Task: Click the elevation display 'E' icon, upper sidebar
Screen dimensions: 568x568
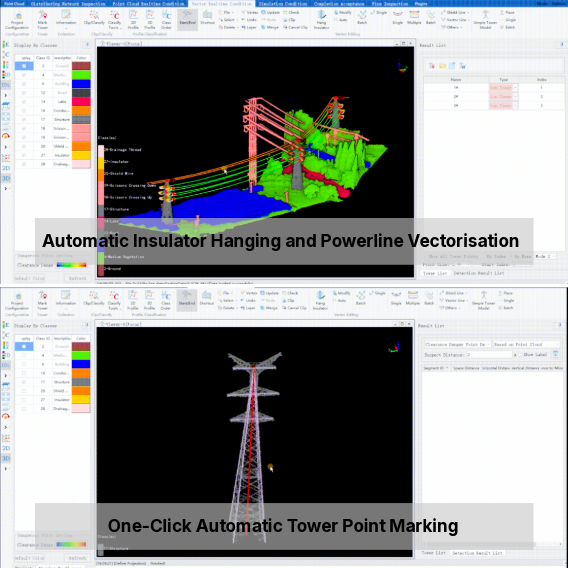Action: click(x=6, y=45)
